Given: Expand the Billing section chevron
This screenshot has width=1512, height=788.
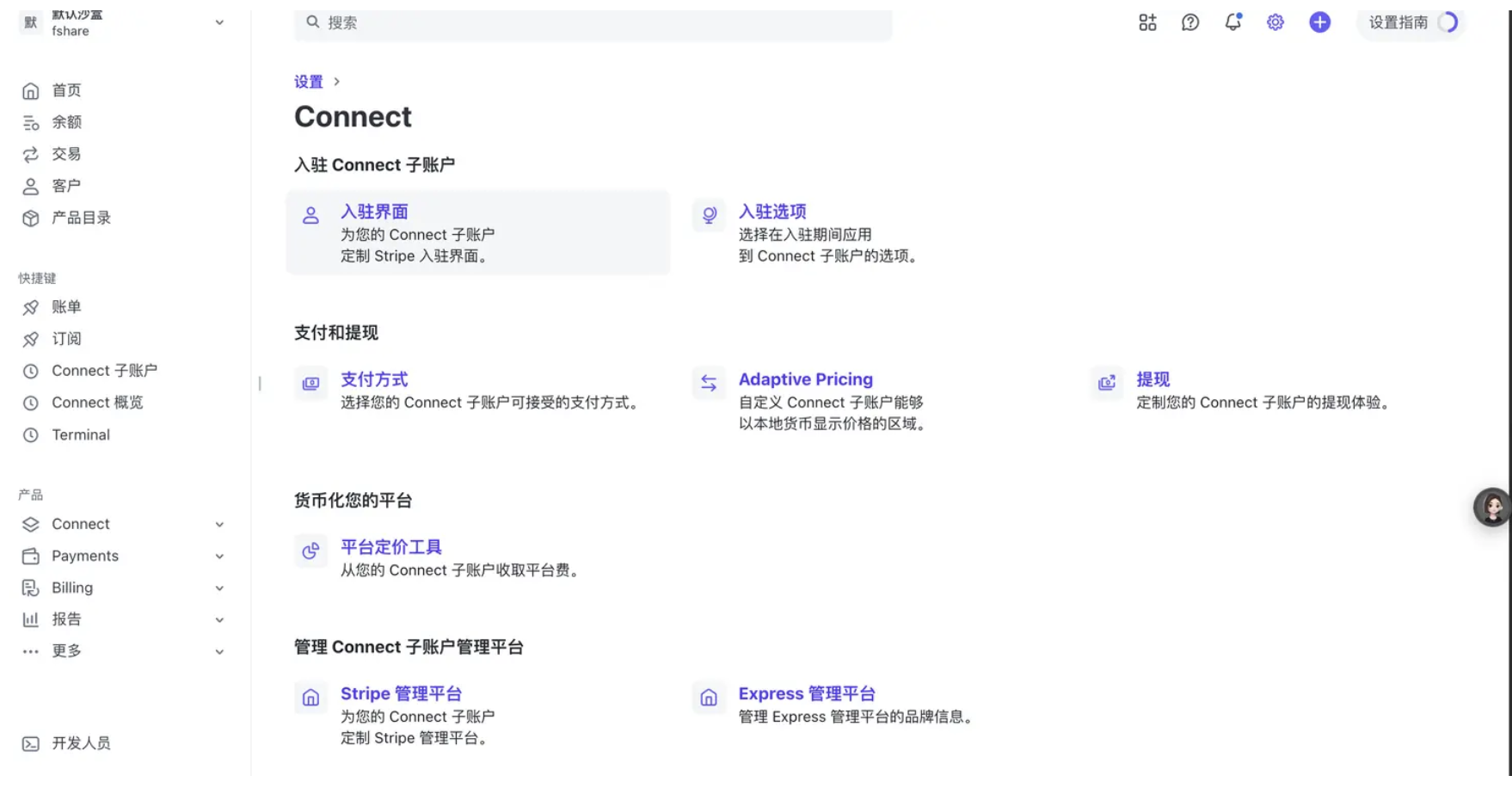Looking at the screenshot, I should (x=219, y=588).
